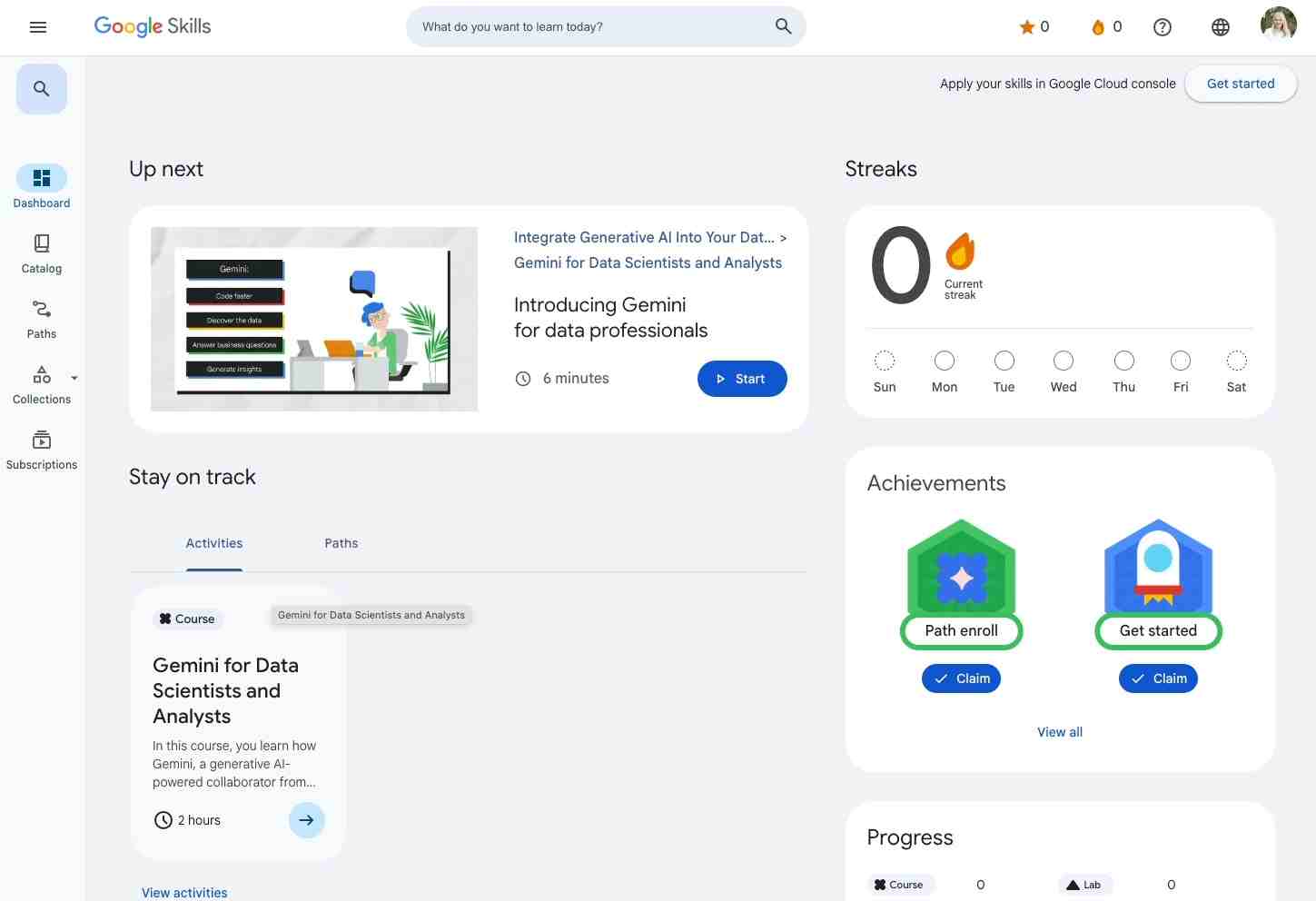Select the Activities tab
Viewport: 1316px width, 901px height.
214,543
